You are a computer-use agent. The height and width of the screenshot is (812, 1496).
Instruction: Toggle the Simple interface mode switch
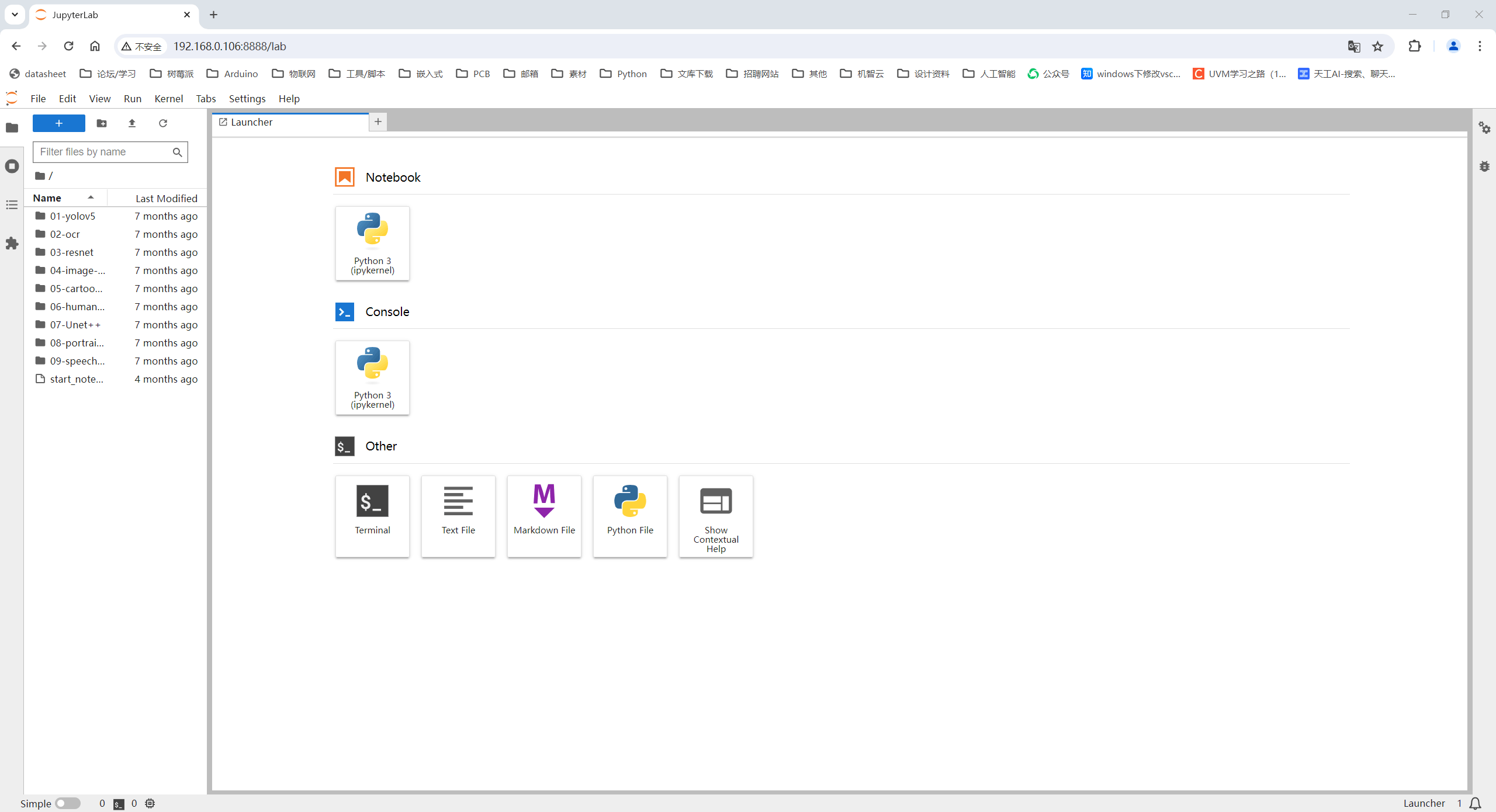[x=68, y=803]
